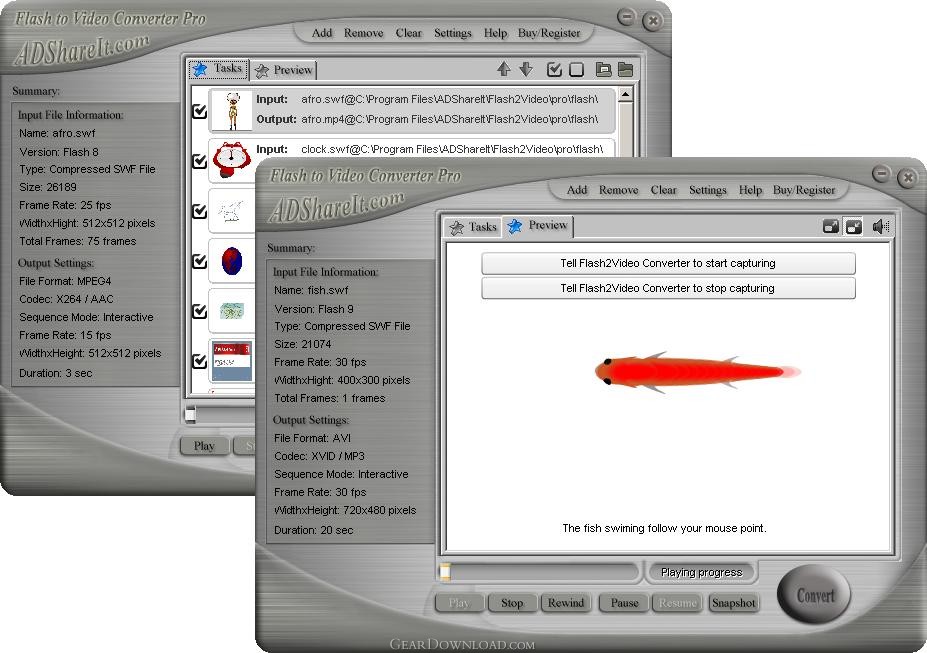
Task: Click task list scrollbar up arrow
Action: click(x=625, y=94)
